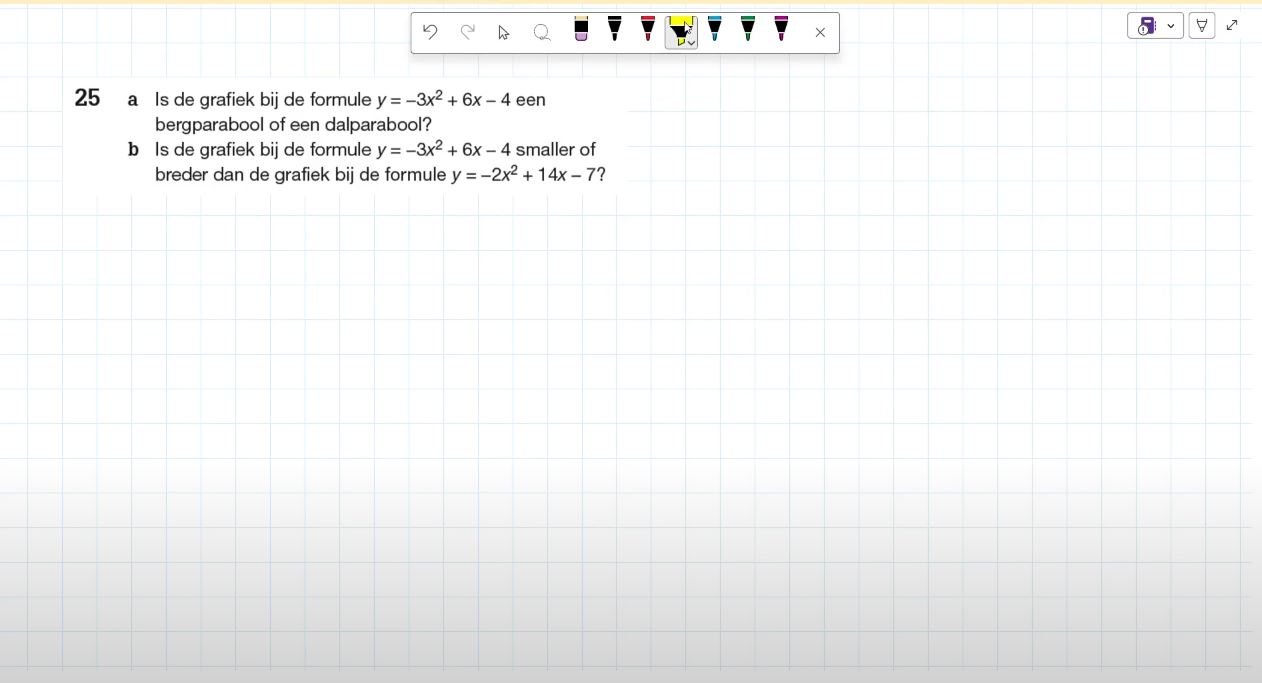Toggle the drawing pen mode button
Viewport: 1262px width, 683px height.
click(x=1202, y=26)
